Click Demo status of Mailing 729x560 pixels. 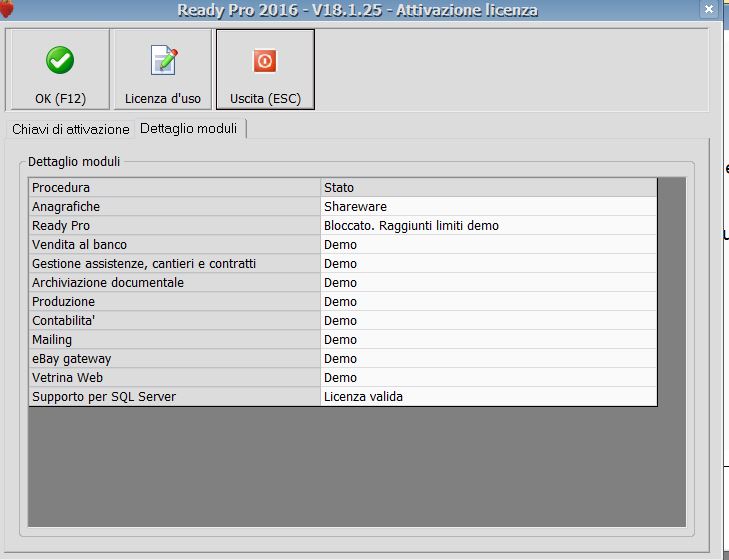[x=489, y=340]
